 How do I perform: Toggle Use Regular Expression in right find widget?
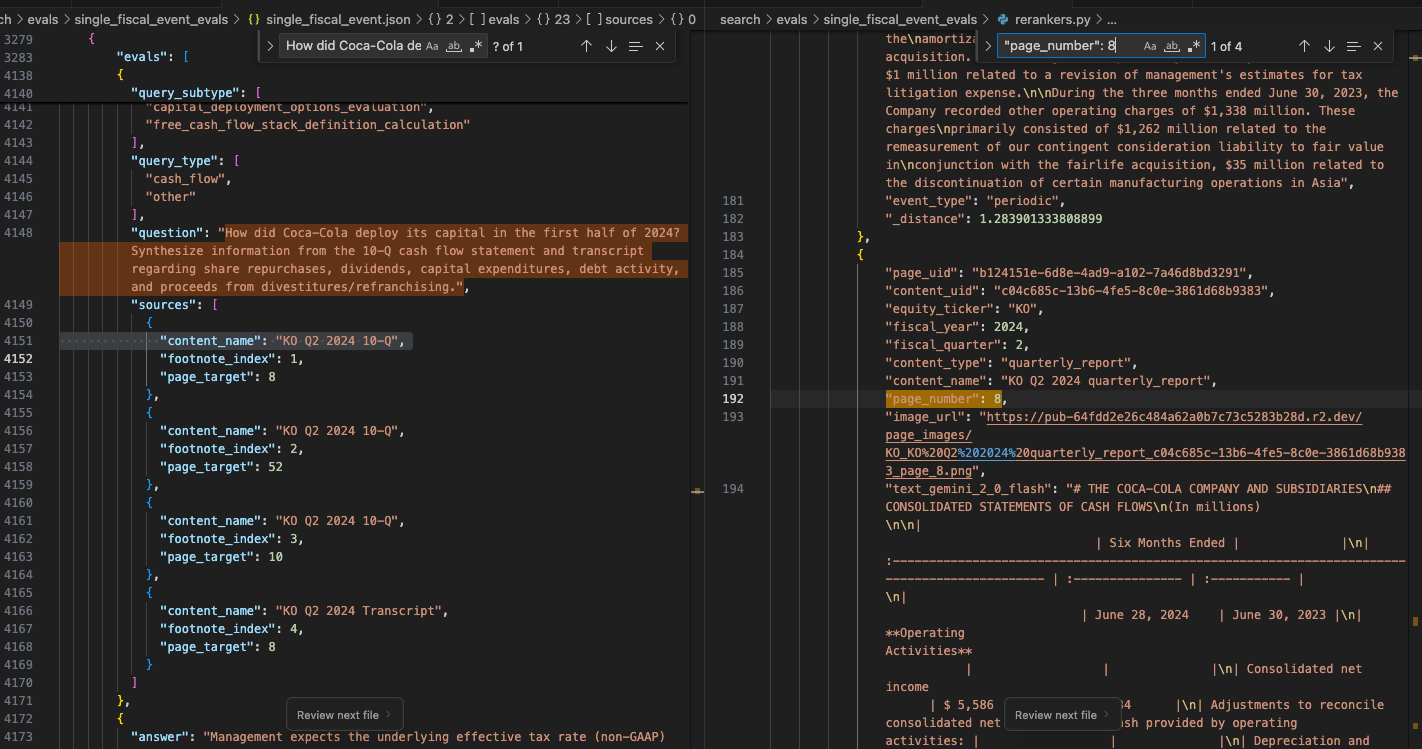(1193, 46)
